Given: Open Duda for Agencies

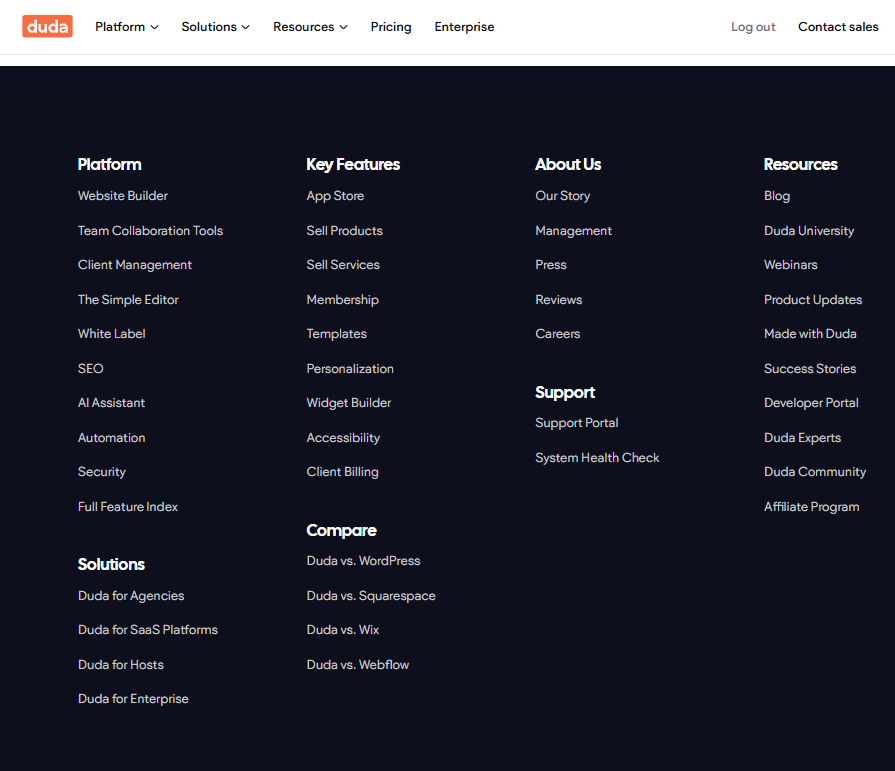Looking at the screenshot, I should 131,596.
